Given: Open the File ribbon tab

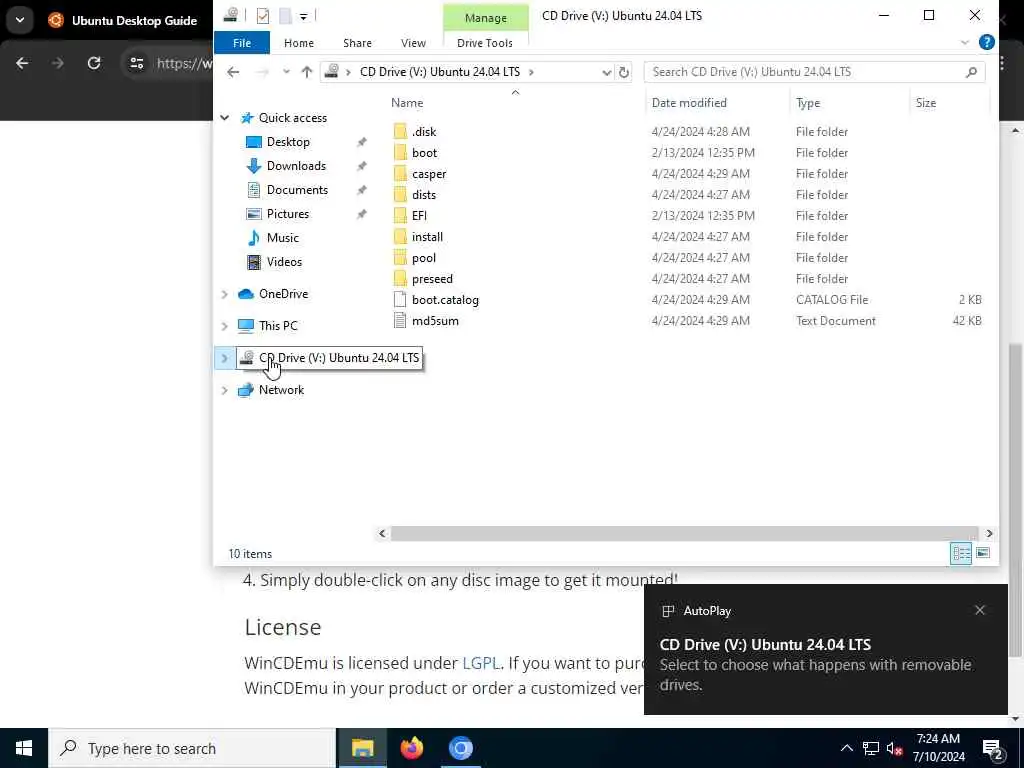Looking at the screenshot, I should (x=242, y=43).
